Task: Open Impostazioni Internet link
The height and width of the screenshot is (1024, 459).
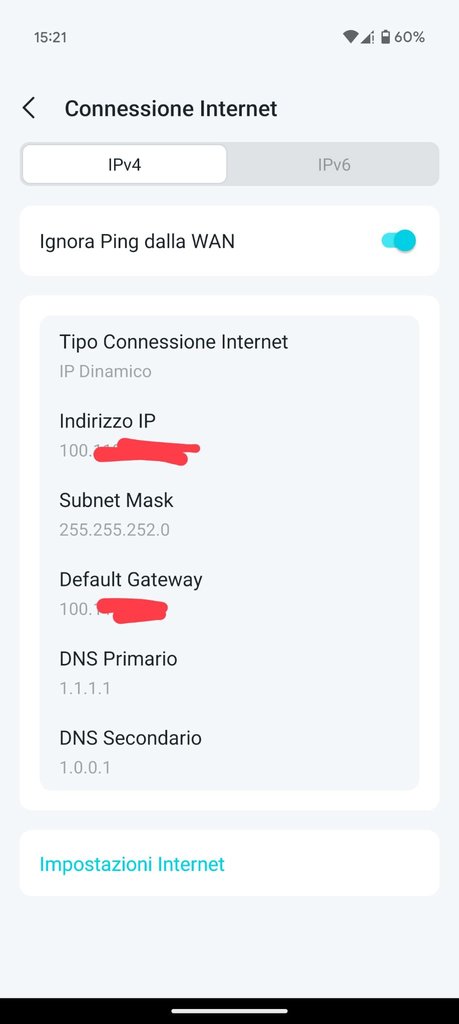Action: [132, 864]
